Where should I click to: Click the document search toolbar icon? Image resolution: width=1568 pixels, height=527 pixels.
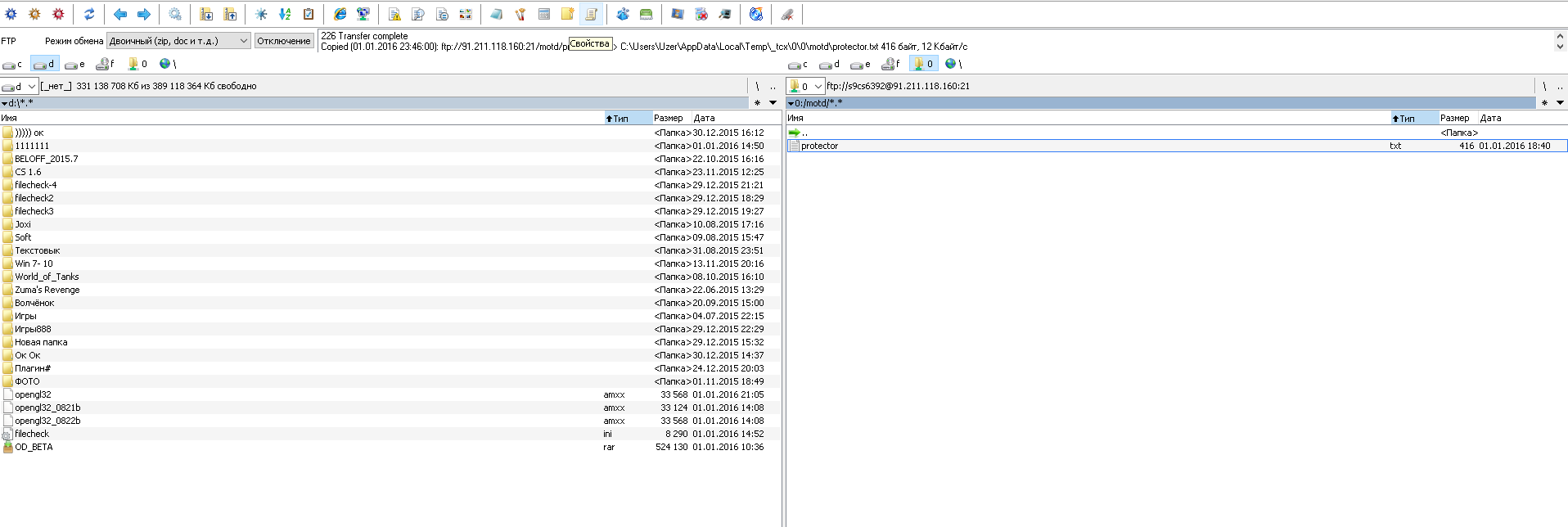coord(418,14)
